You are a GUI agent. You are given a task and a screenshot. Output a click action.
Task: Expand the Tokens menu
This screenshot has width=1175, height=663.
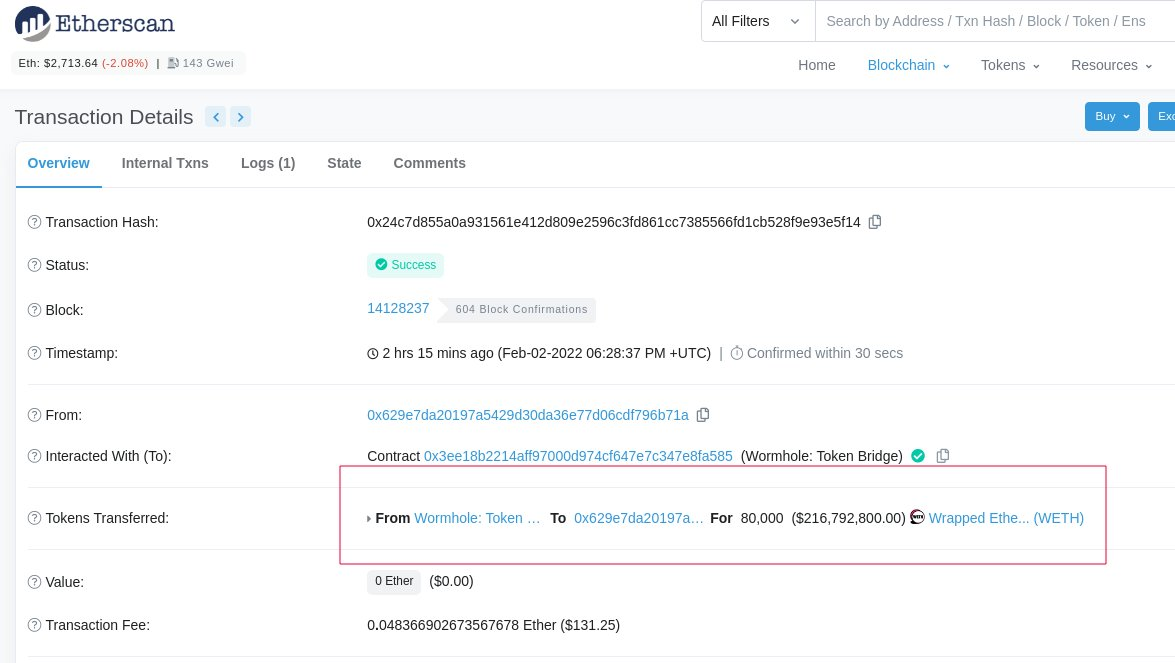click(x=1010, y=65)
